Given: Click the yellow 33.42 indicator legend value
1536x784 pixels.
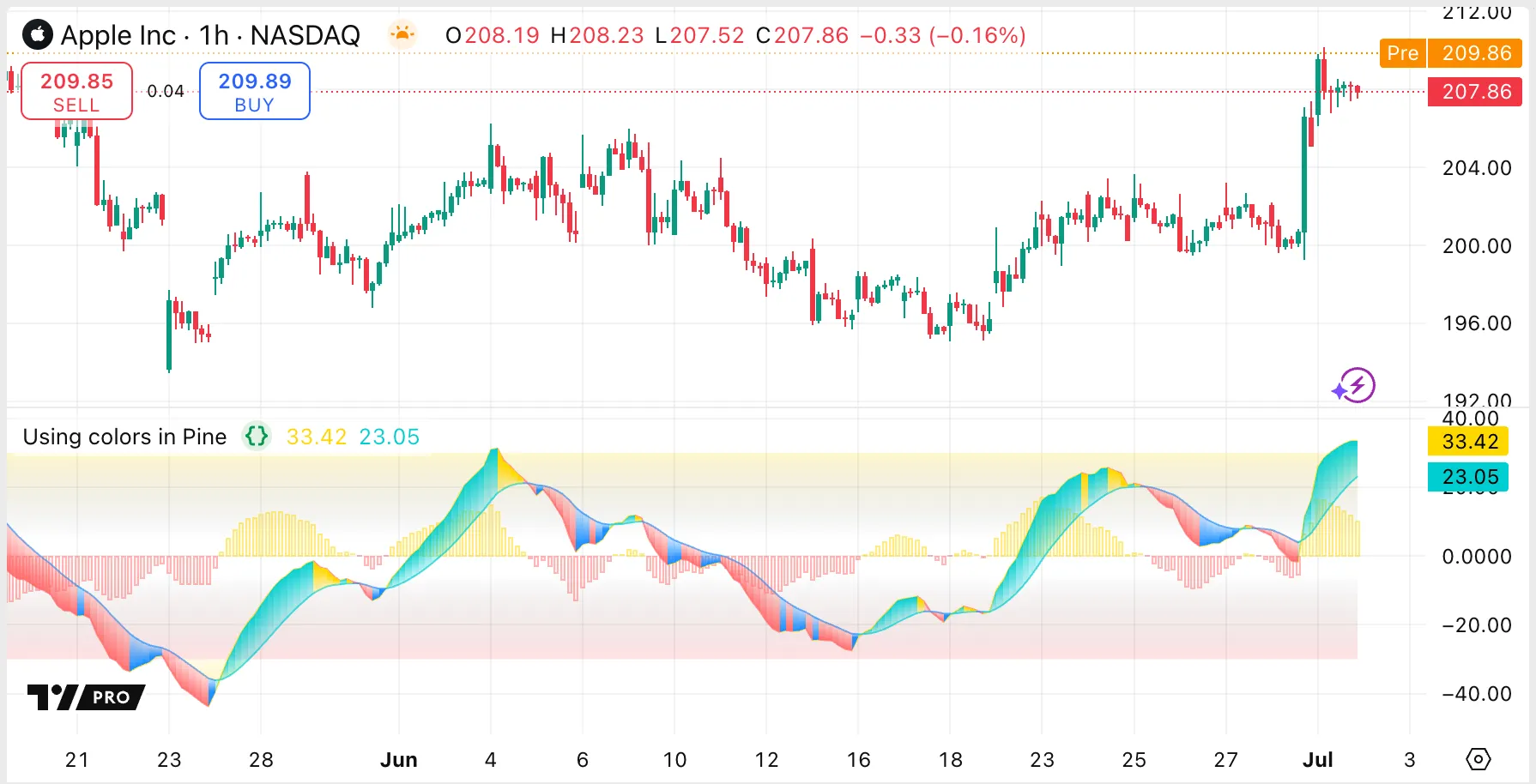Looking at the screenshot, I should 316,437.
